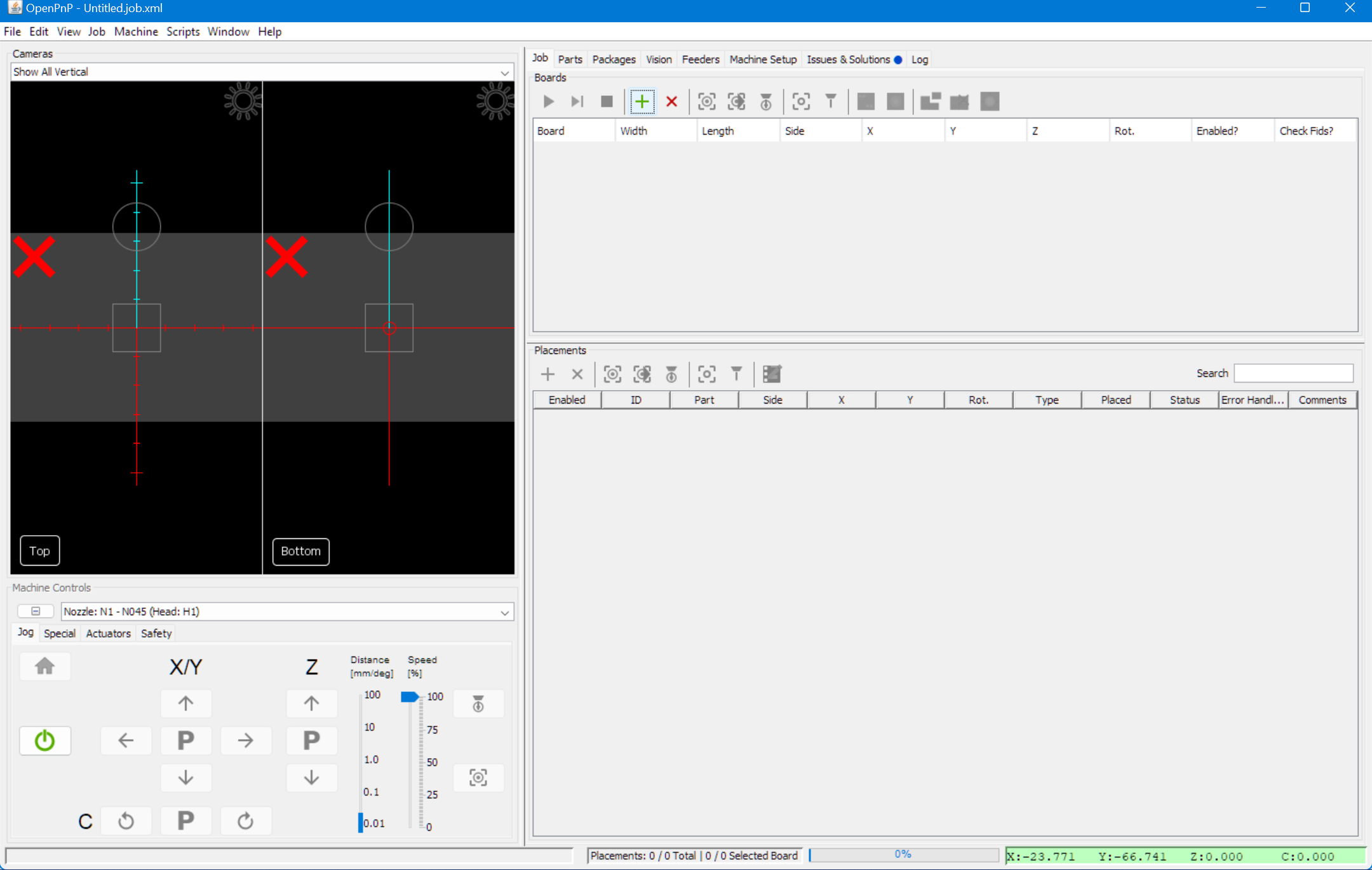Click the Speed percentage slider handle
Viewport: 1372px width, 870px height.
point(410,697)
